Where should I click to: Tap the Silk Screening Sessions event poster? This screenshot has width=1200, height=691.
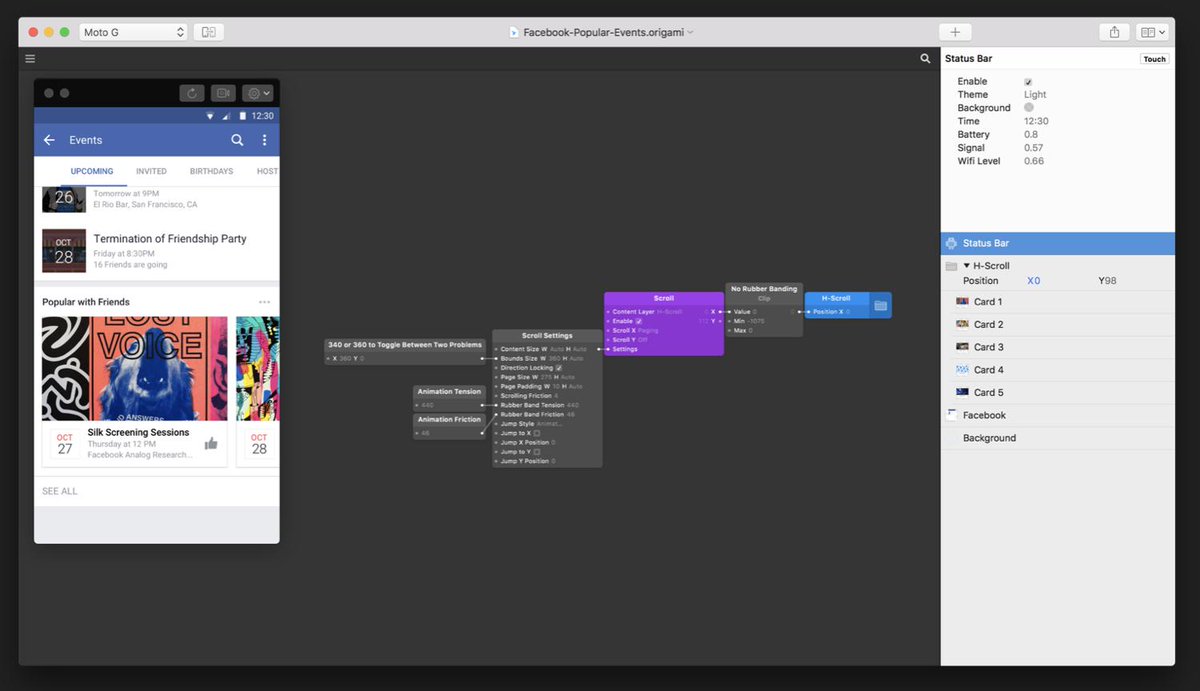click(x=135, y=369)
